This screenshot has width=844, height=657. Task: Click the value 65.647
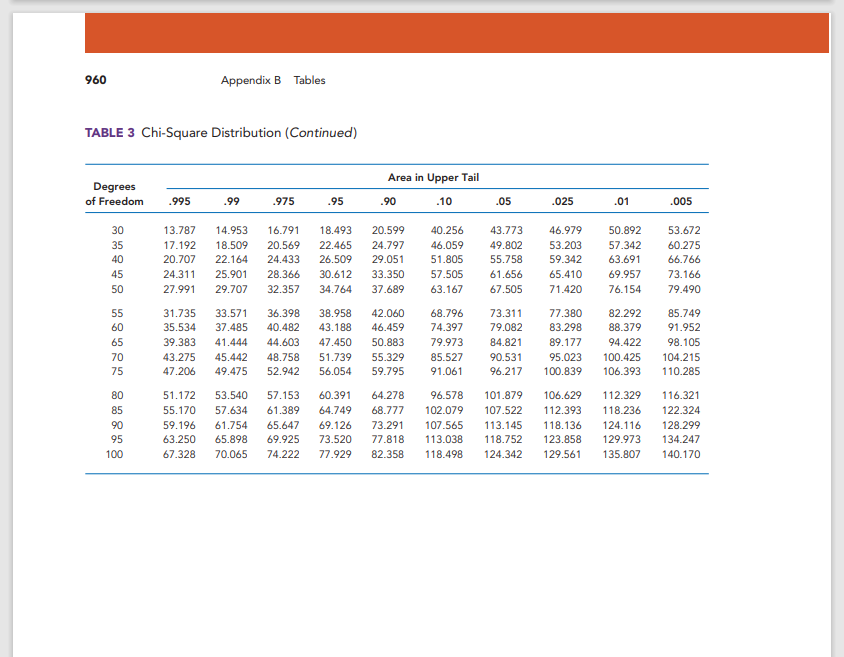pyautogui.click(x=284, y=426)
